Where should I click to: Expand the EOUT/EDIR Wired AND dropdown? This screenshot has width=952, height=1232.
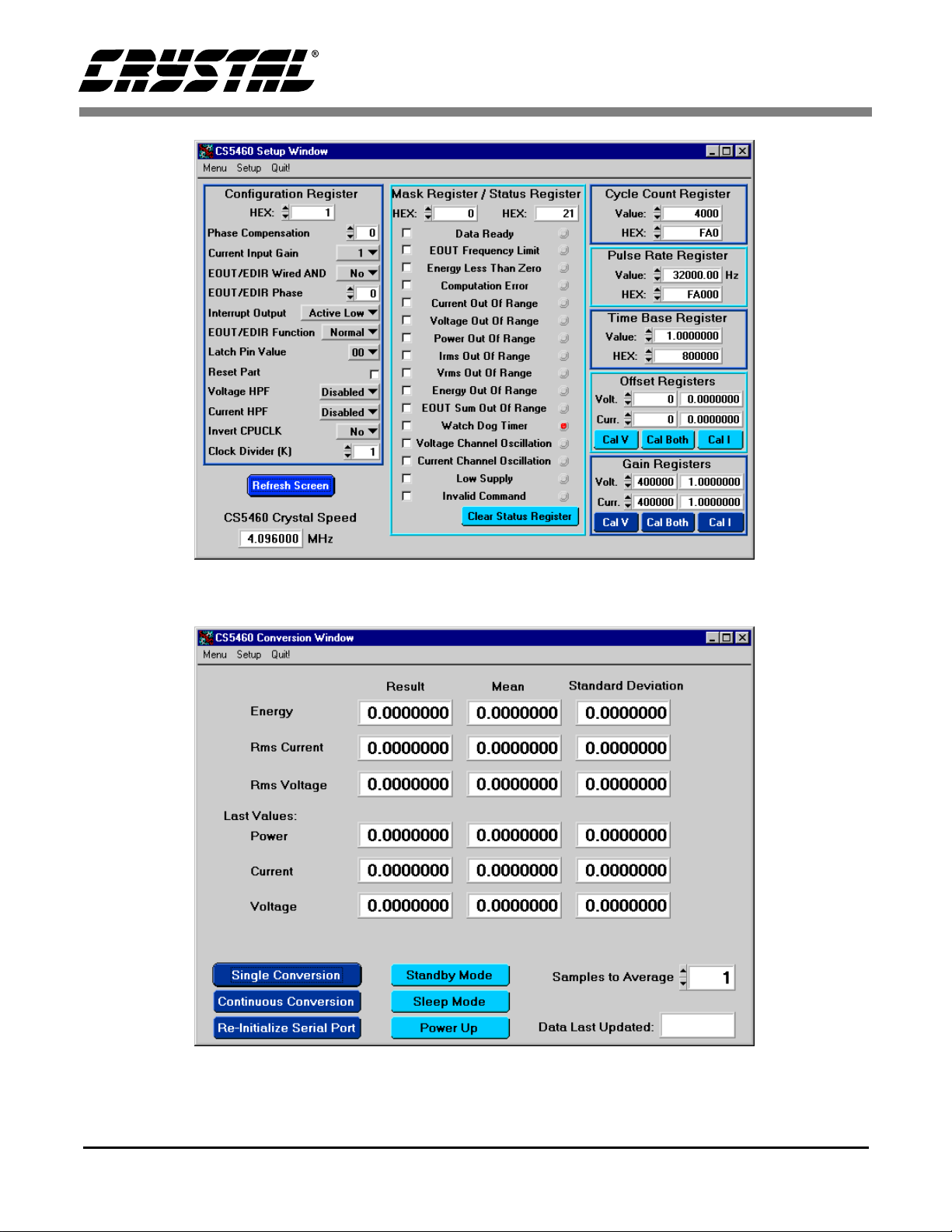pos(357,273)
